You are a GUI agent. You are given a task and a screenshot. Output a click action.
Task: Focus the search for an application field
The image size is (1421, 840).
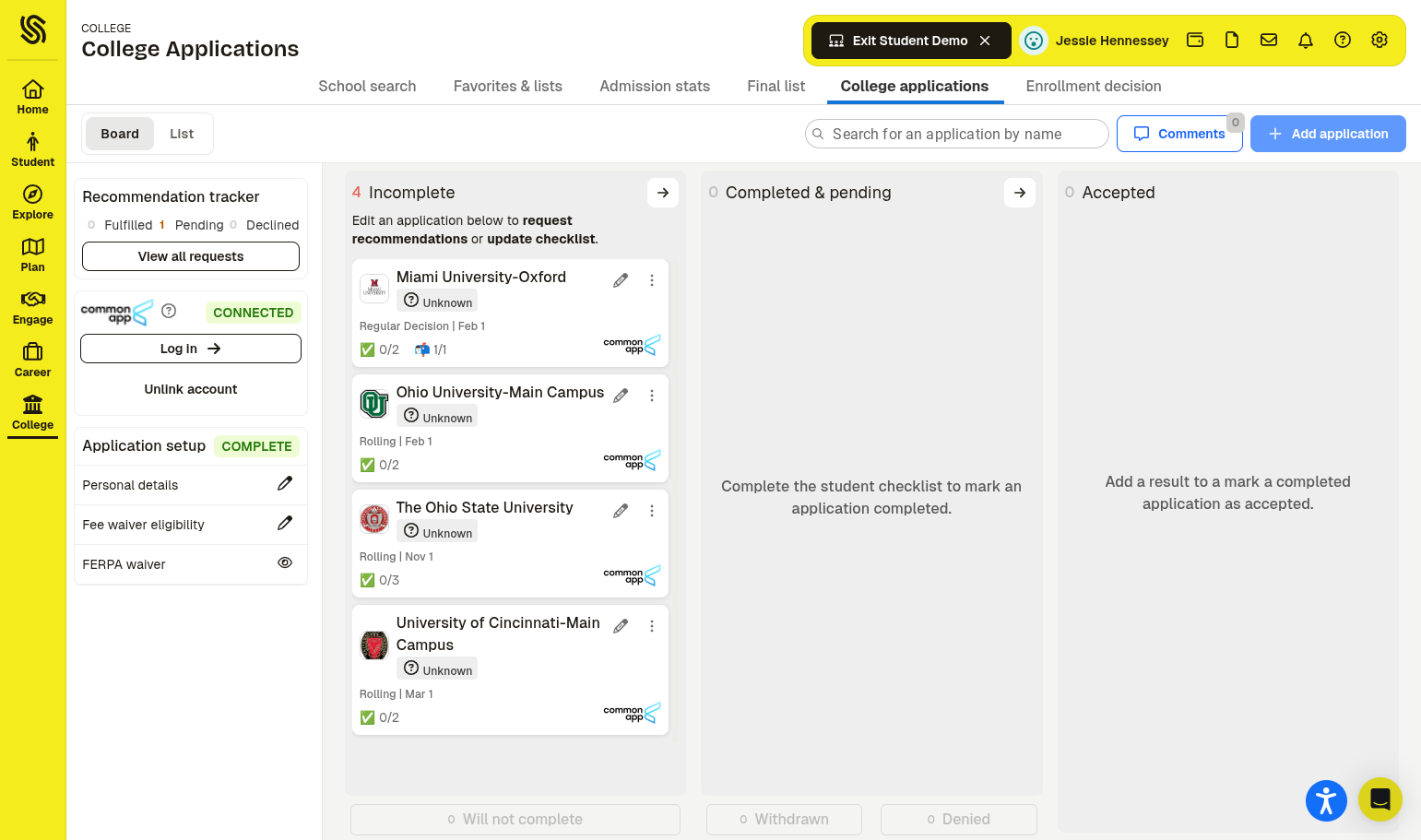click(x=957, y=134)
